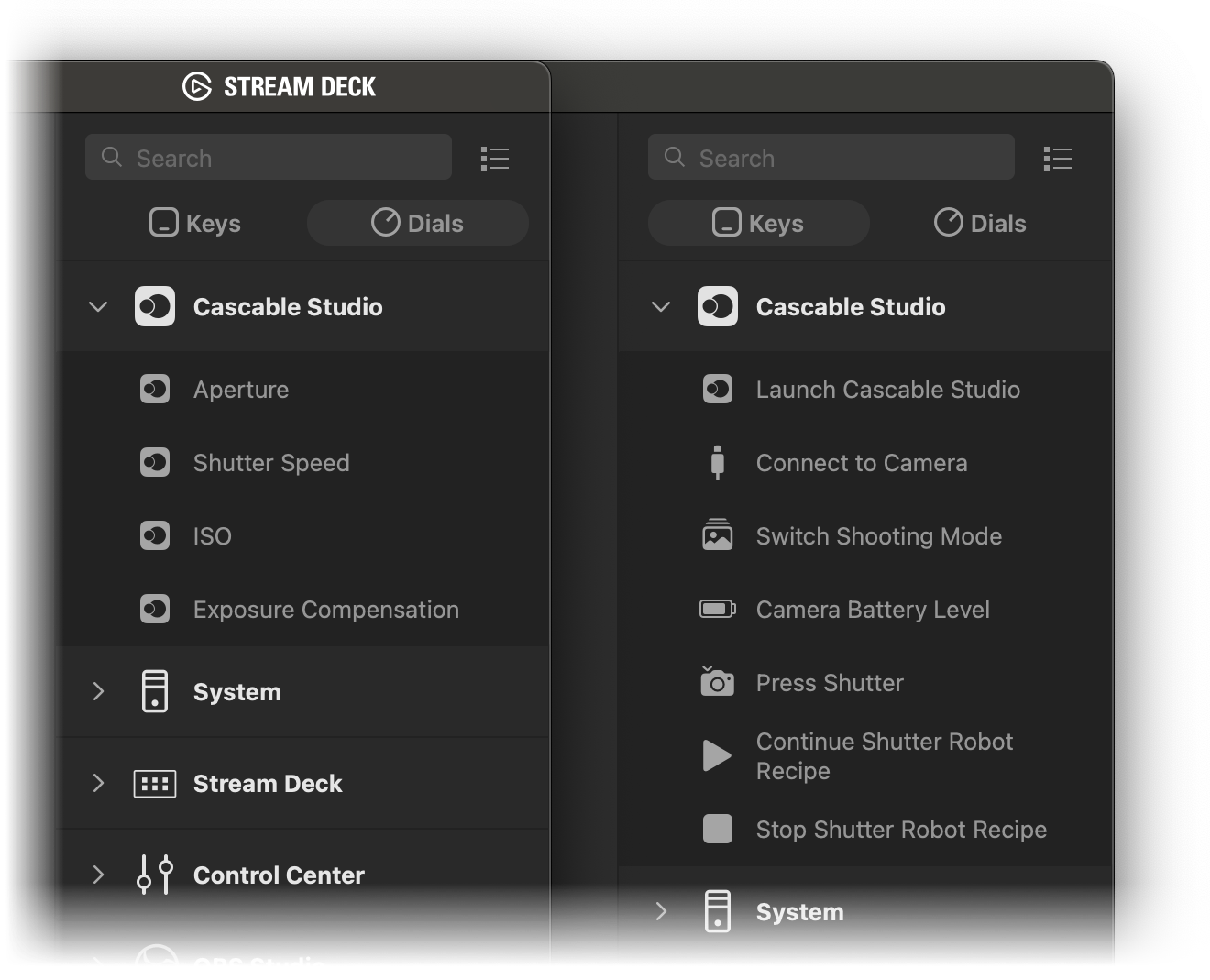Click the Connect to Camera plug icon
This screenshot has width=1210, height=980.
[x=717, y=463]
